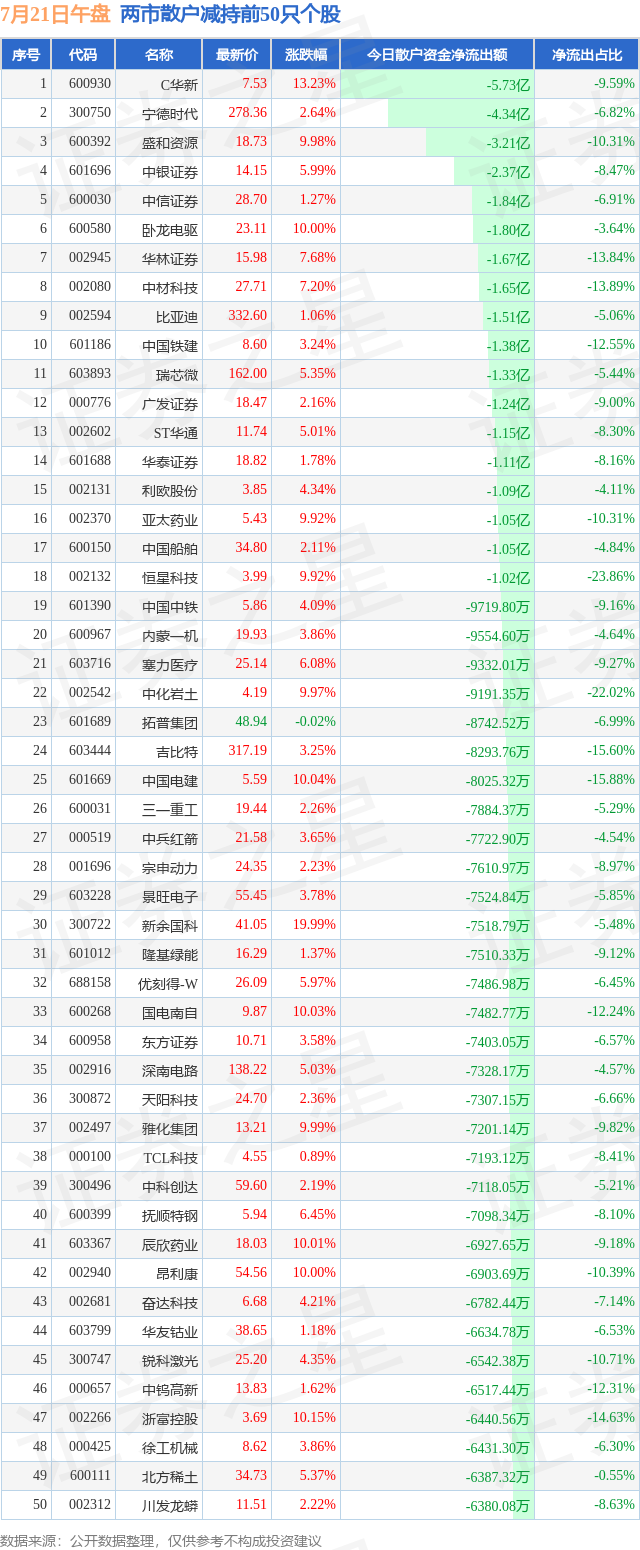This screenshot has height=1550, width=640.
Task: Click the outflow ratio -23.86%
Action: click(x=610, y=577)
